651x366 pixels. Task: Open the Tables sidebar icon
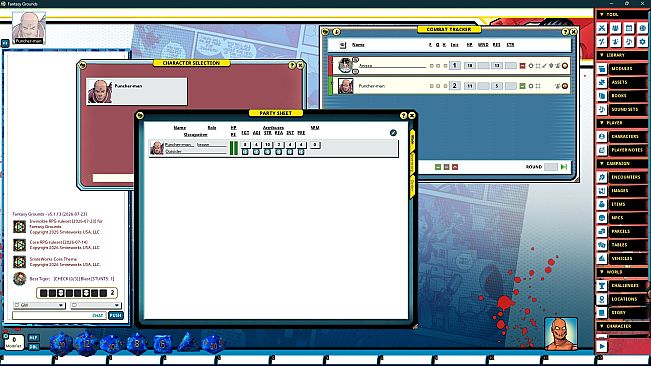coord(602,245)
